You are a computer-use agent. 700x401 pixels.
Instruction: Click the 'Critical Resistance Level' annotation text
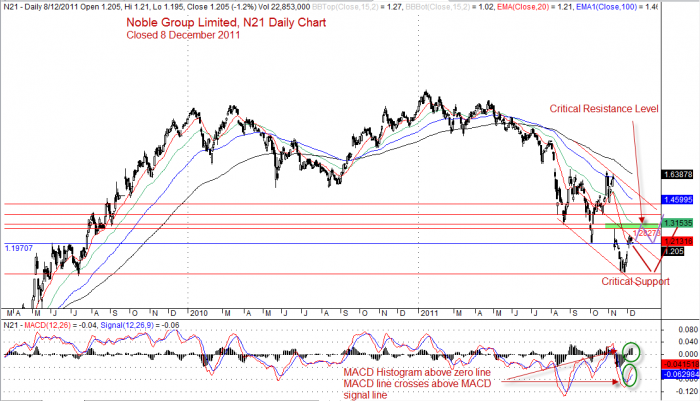pyautogui.click(x=604, y=109)
